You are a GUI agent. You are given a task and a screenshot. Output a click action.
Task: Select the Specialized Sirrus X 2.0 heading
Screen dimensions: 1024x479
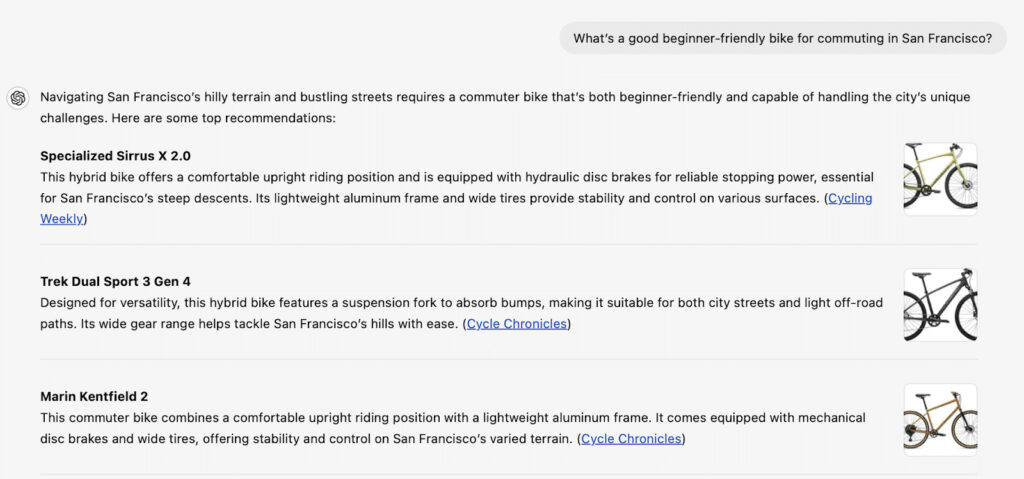click(115, 156)
